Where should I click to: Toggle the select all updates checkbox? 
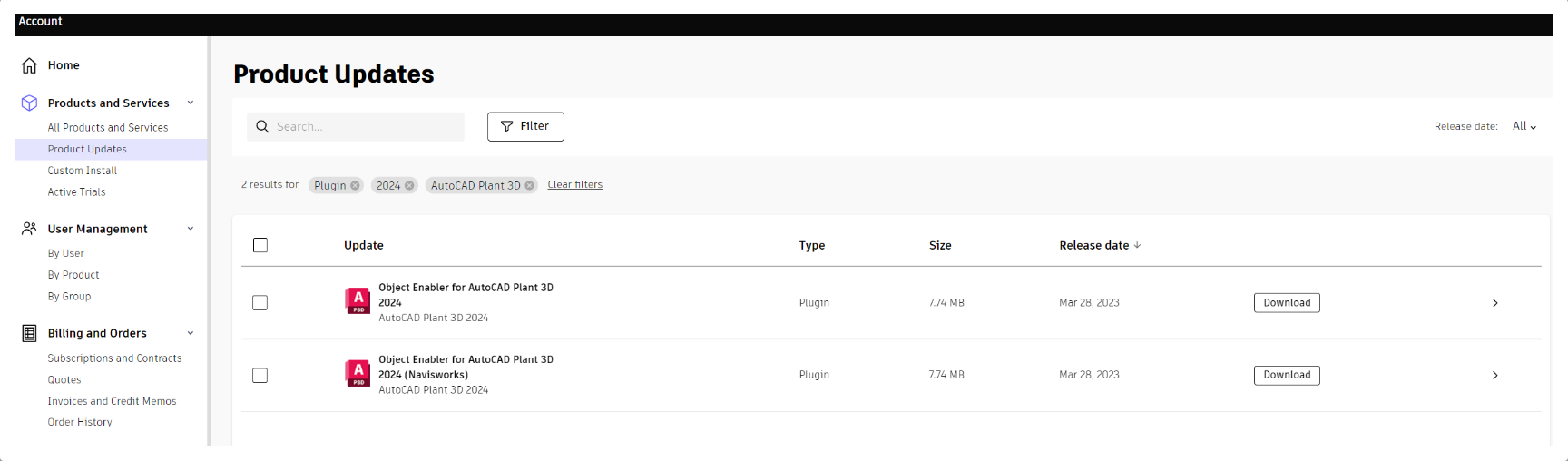click(260, 245)
